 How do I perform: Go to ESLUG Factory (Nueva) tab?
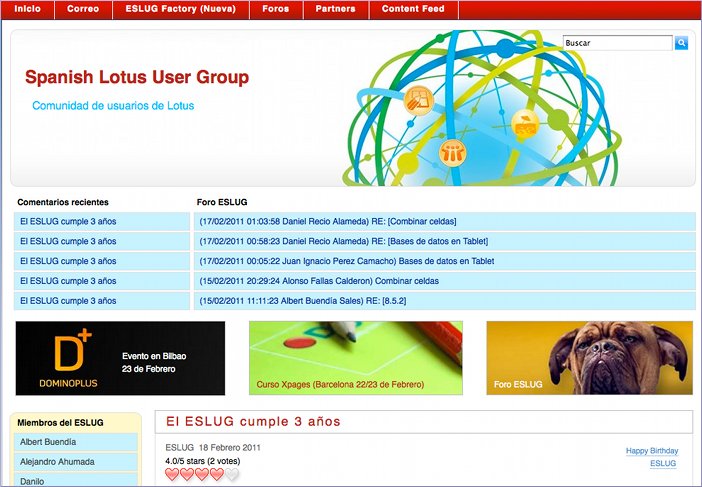click(x=180, y=9)
